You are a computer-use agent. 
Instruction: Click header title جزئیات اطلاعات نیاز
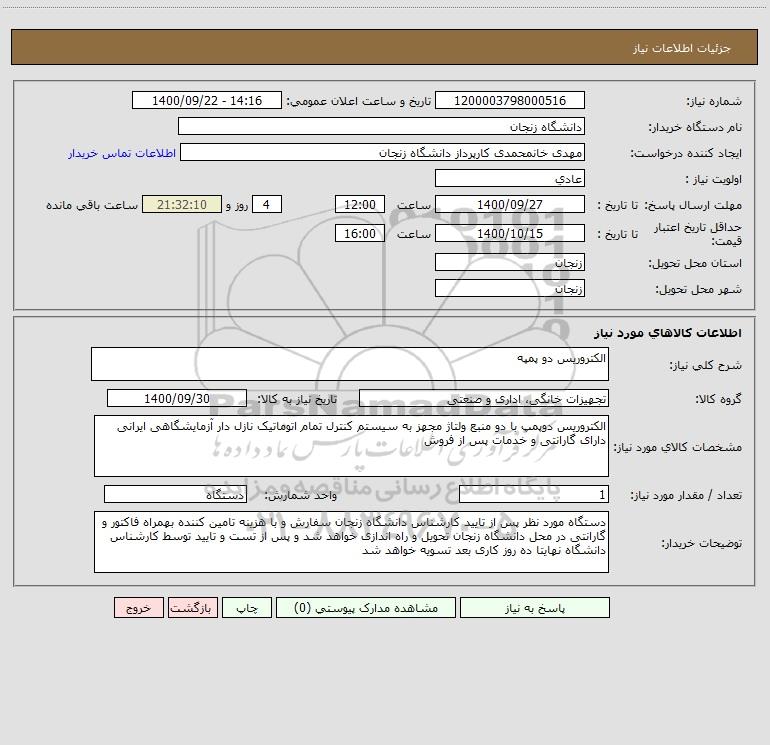tap(682, 48)
